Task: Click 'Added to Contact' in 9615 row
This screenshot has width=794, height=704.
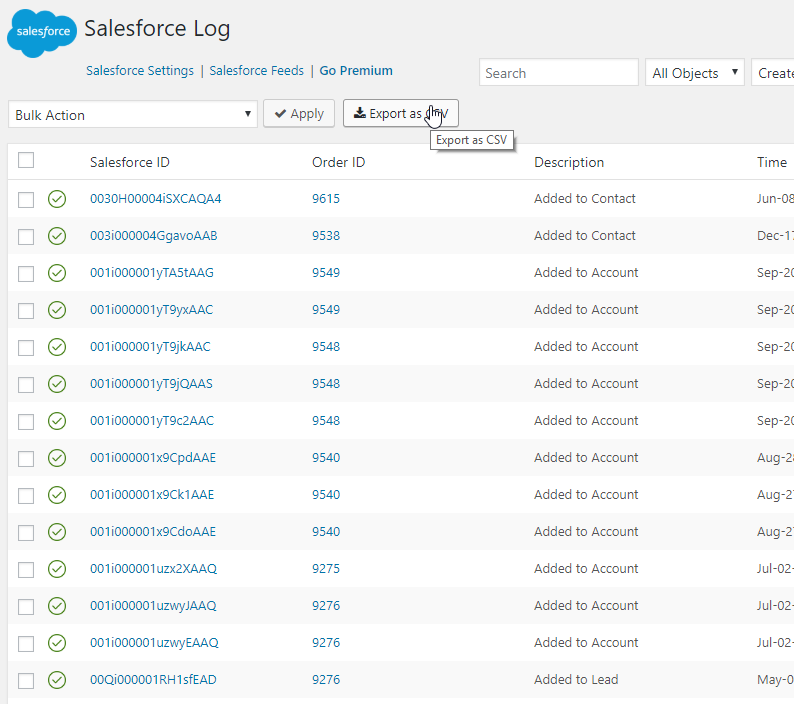Action: pos(585,199)
